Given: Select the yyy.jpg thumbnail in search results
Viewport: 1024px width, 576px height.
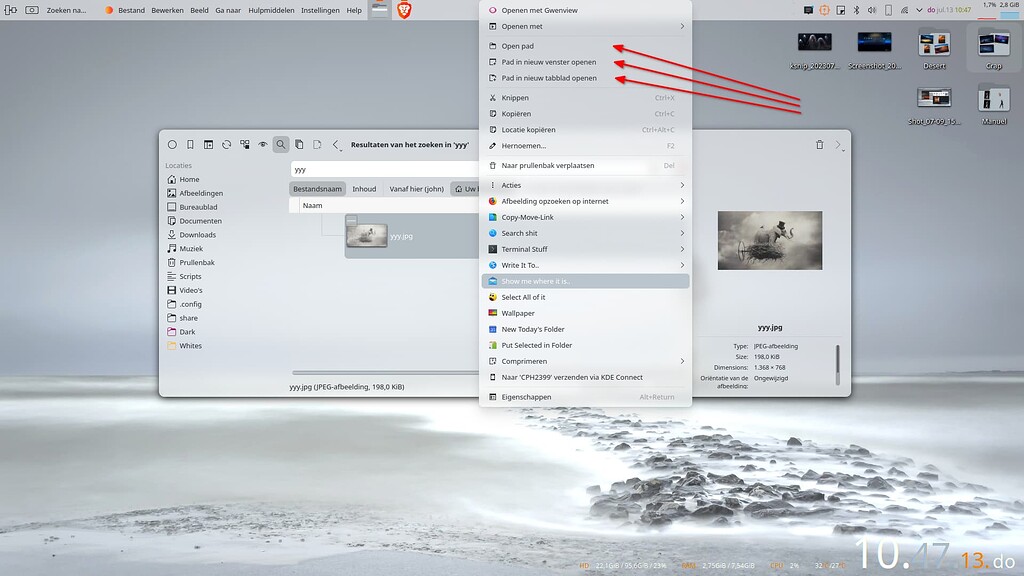Looking at the screenshot, I should click(x=366, y=235).
